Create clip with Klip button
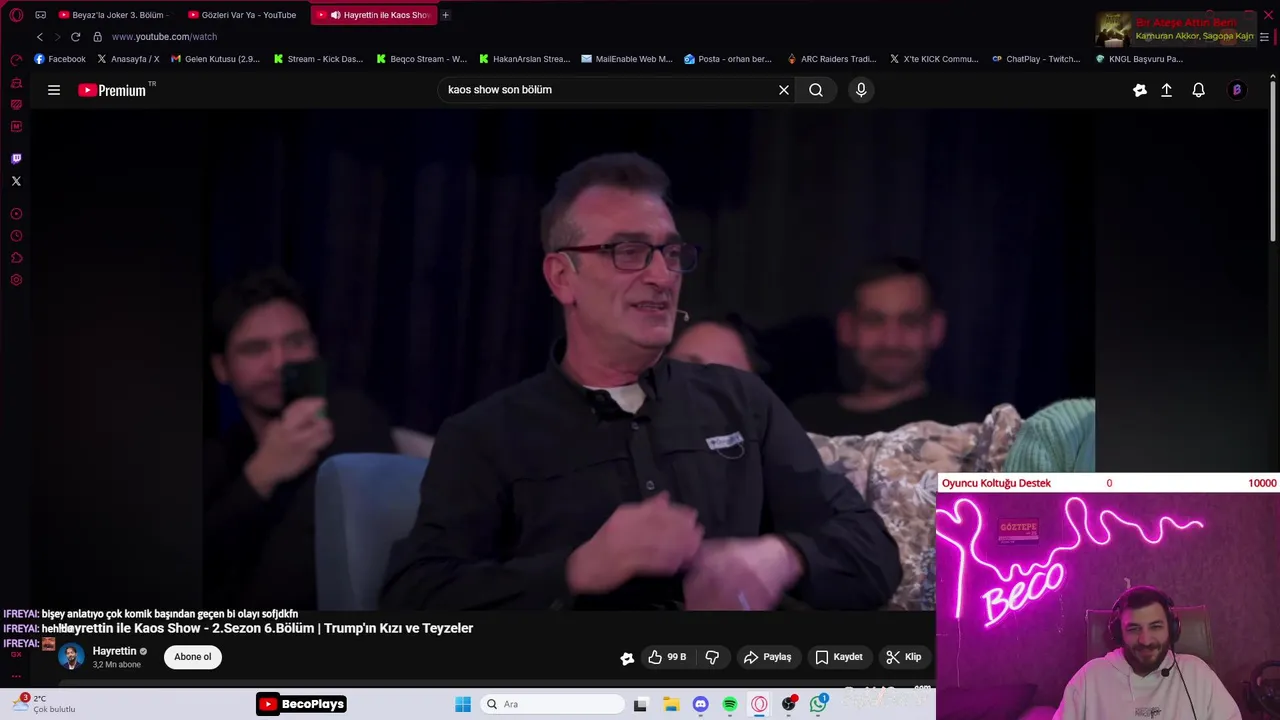Screen dimensions: 1280x720 904,657
